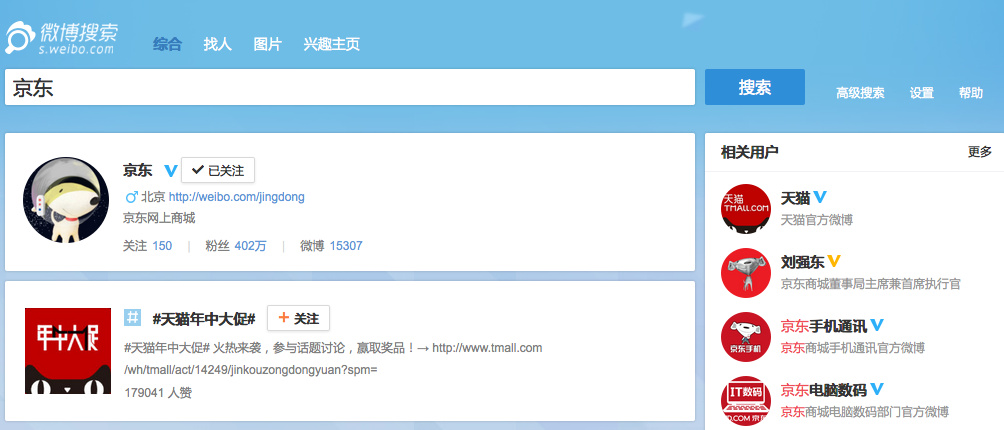Open 刘强东 user name
Viewport: 1004px width, 430px height.
pos(802,262)
